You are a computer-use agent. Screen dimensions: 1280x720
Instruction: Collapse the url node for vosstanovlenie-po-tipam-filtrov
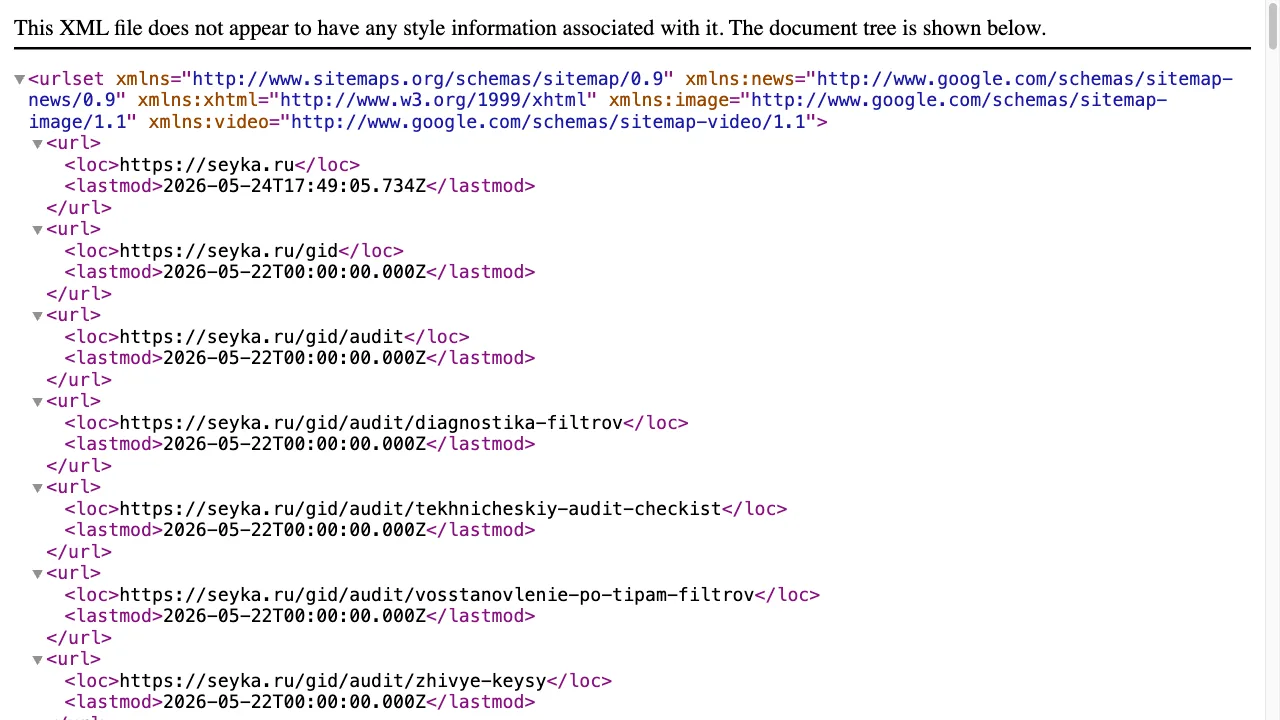click(x=37, y=574)
